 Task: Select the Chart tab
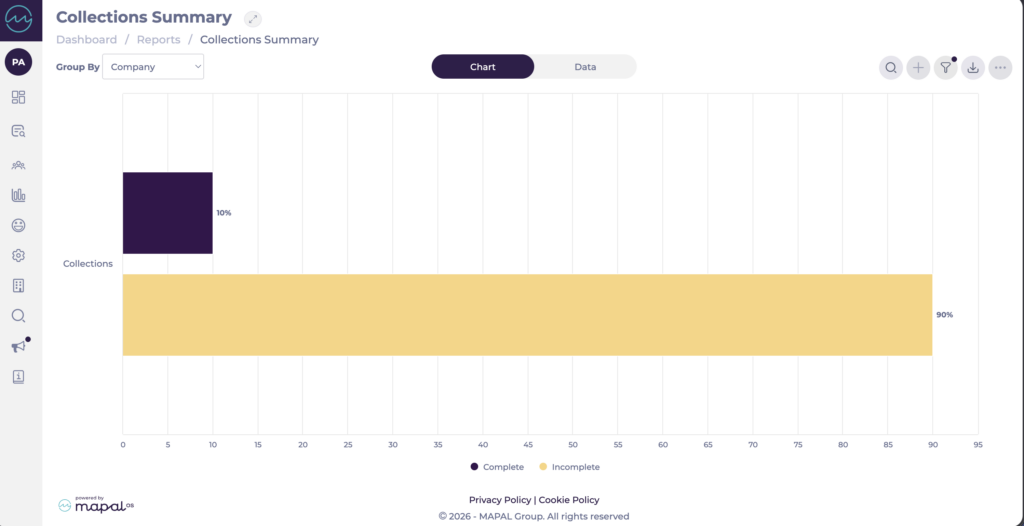point(483,67)
